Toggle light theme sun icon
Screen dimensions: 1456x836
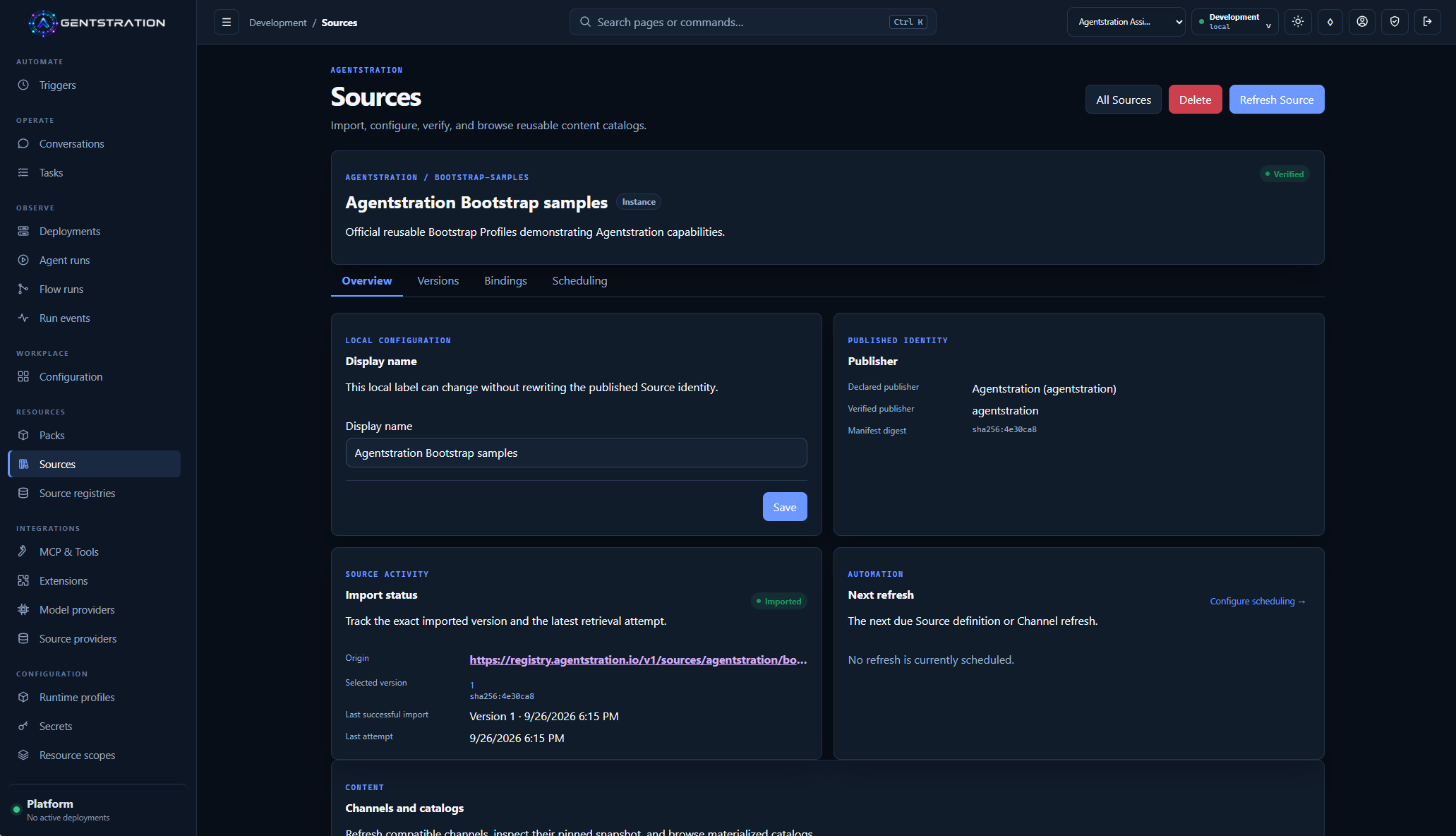(1298, 22)
